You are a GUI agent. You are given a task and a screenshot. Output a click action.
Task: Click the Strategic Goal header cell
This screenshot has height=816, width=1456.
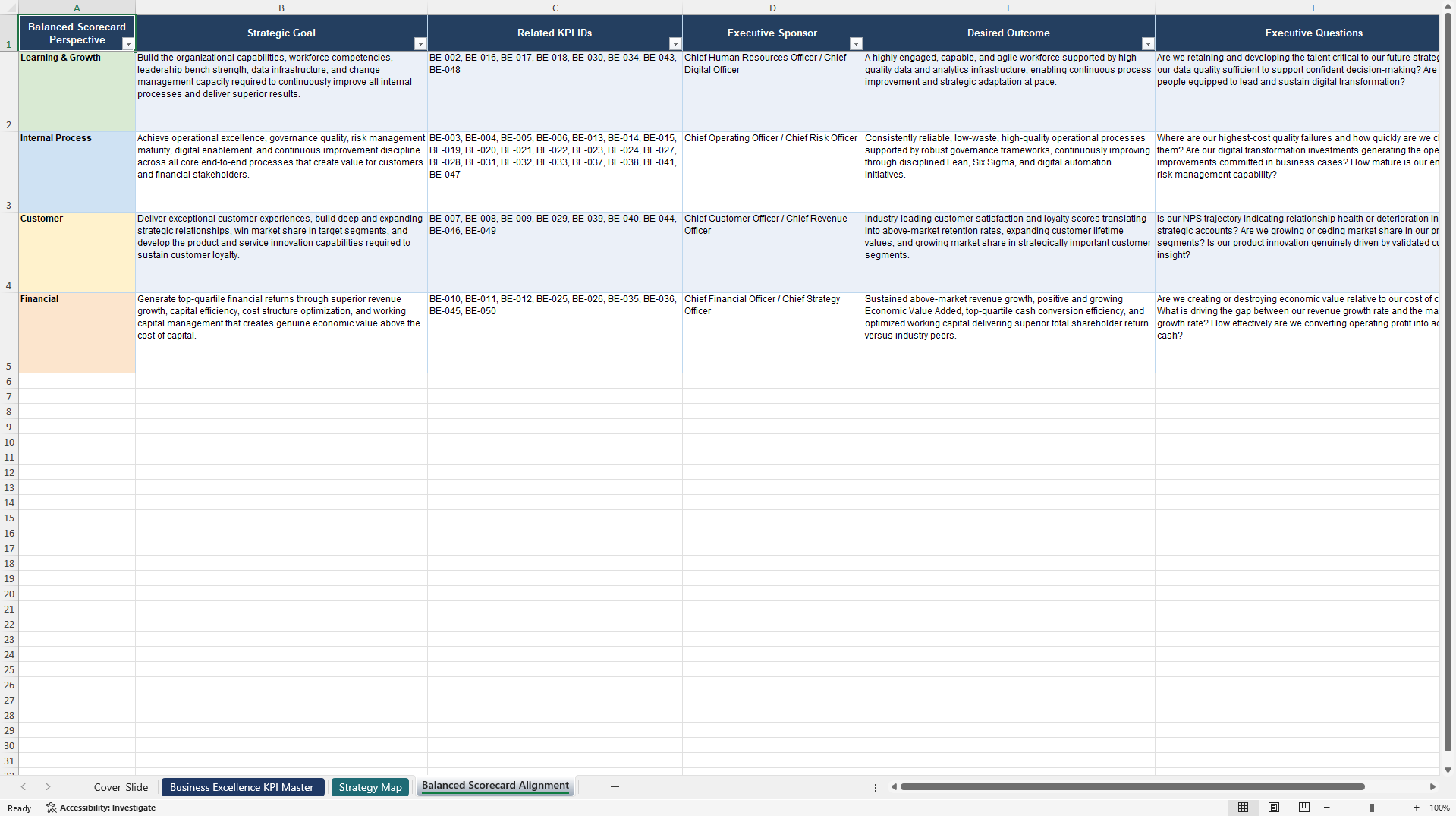(281, 33)
